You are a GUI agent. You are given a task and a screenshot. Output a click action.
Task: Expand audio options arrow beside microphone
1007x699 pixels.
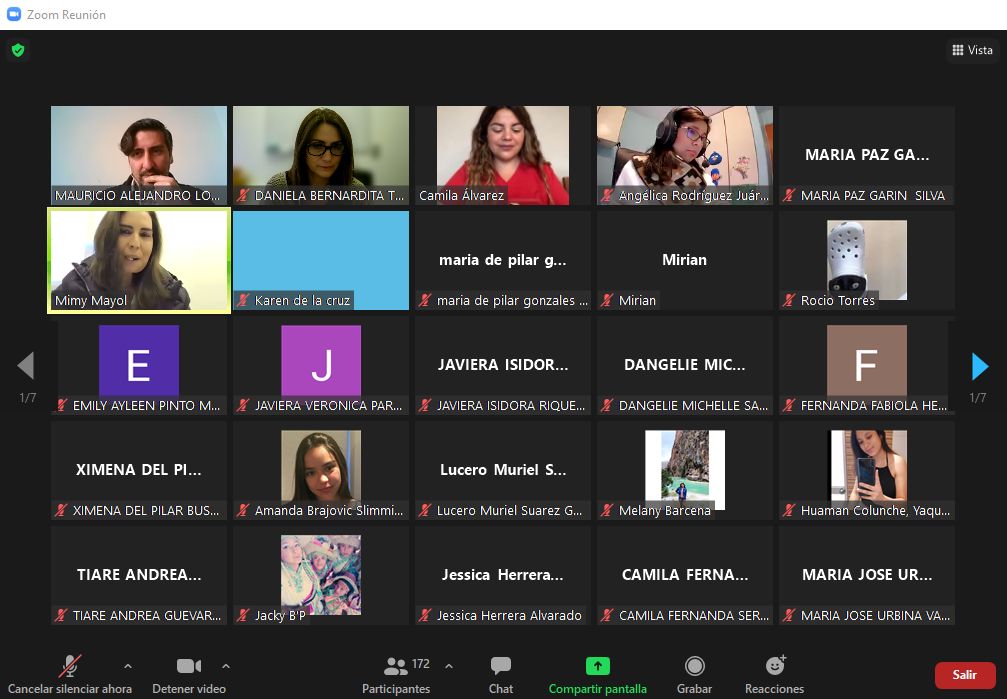[127, 665]
